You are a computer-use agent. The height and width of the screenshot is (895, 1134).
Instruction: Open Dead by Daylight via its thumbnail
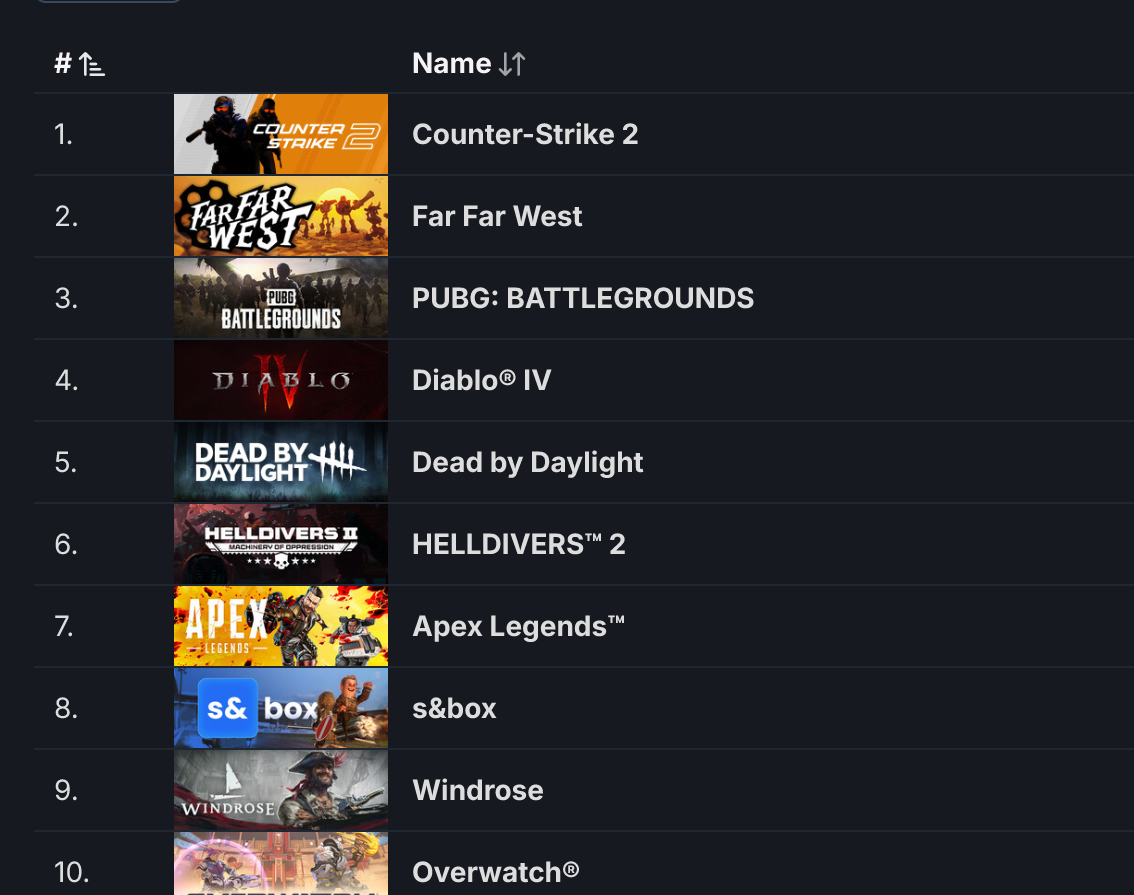click(280, 462)
